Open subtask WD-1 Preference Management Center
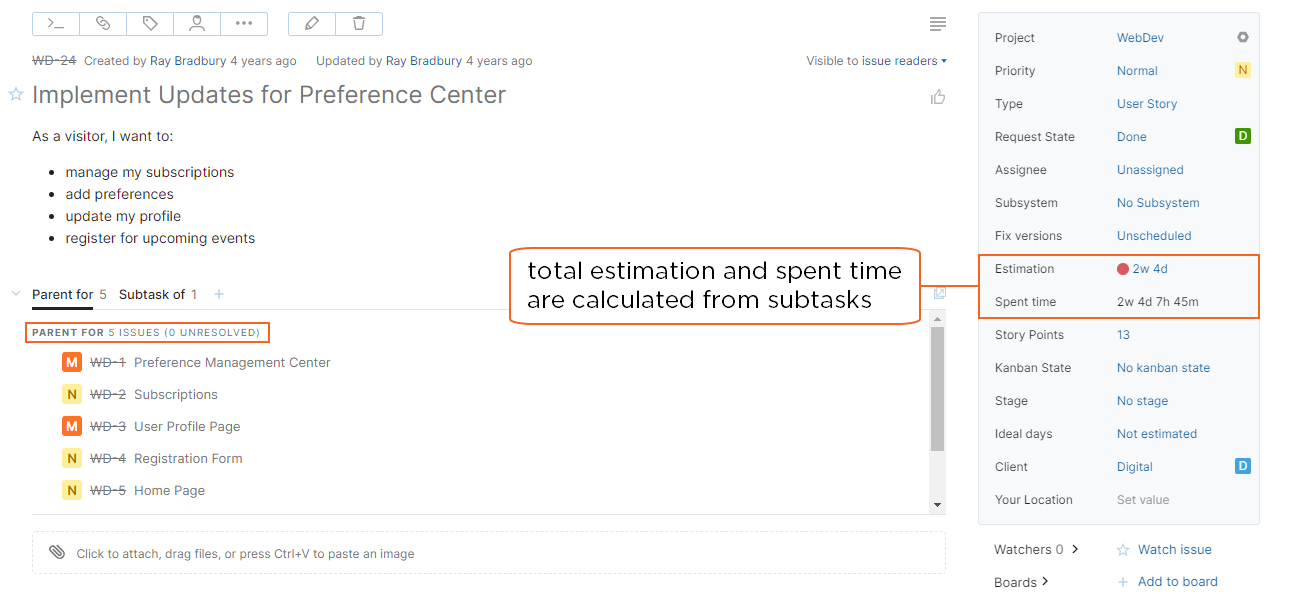Image resolution: width=1291 pixels, height=602 pixels. click(231, 362)
